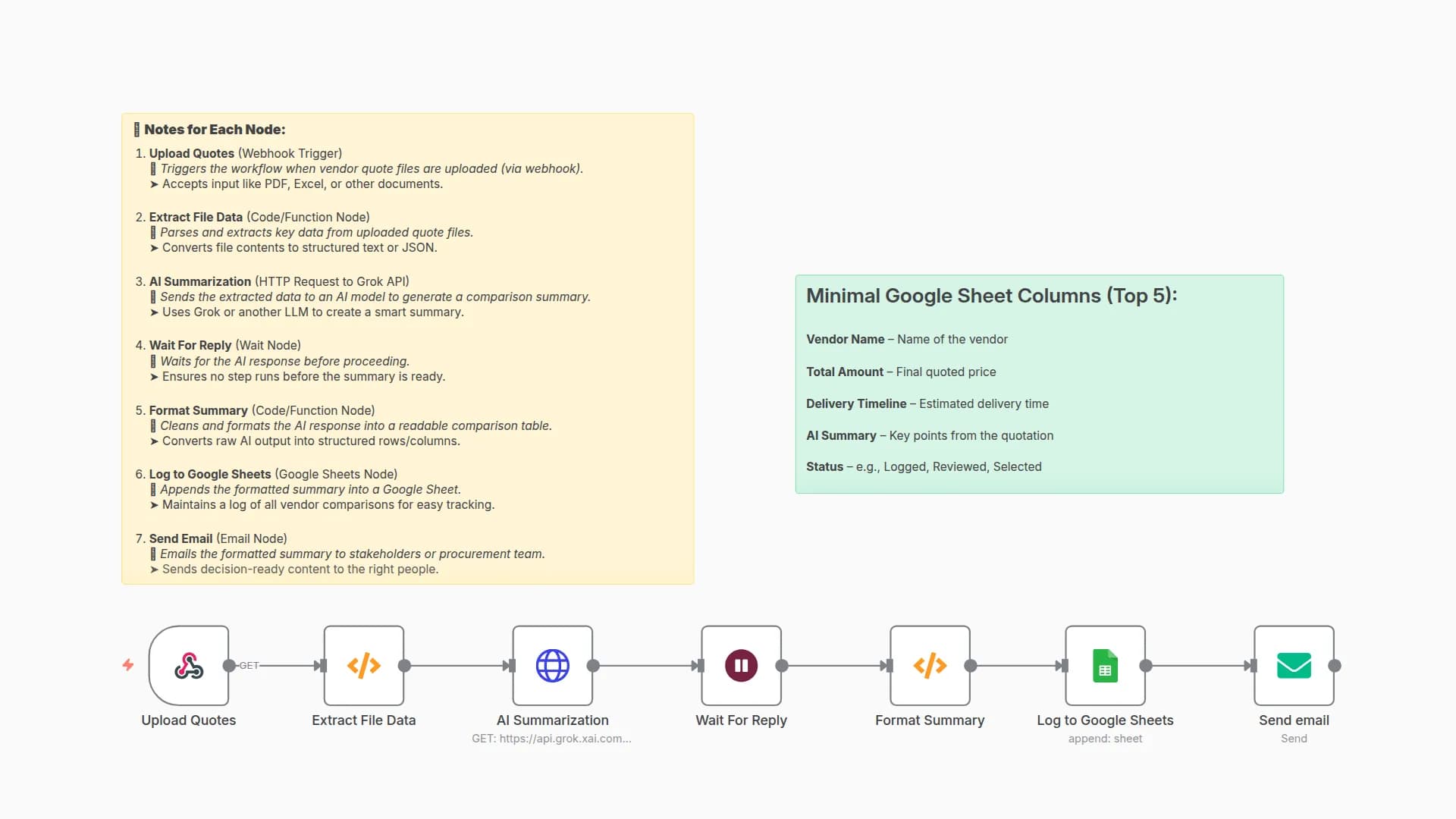Select the green Minimal Google Sheet Columns panel

click(x=1039, y=383)
